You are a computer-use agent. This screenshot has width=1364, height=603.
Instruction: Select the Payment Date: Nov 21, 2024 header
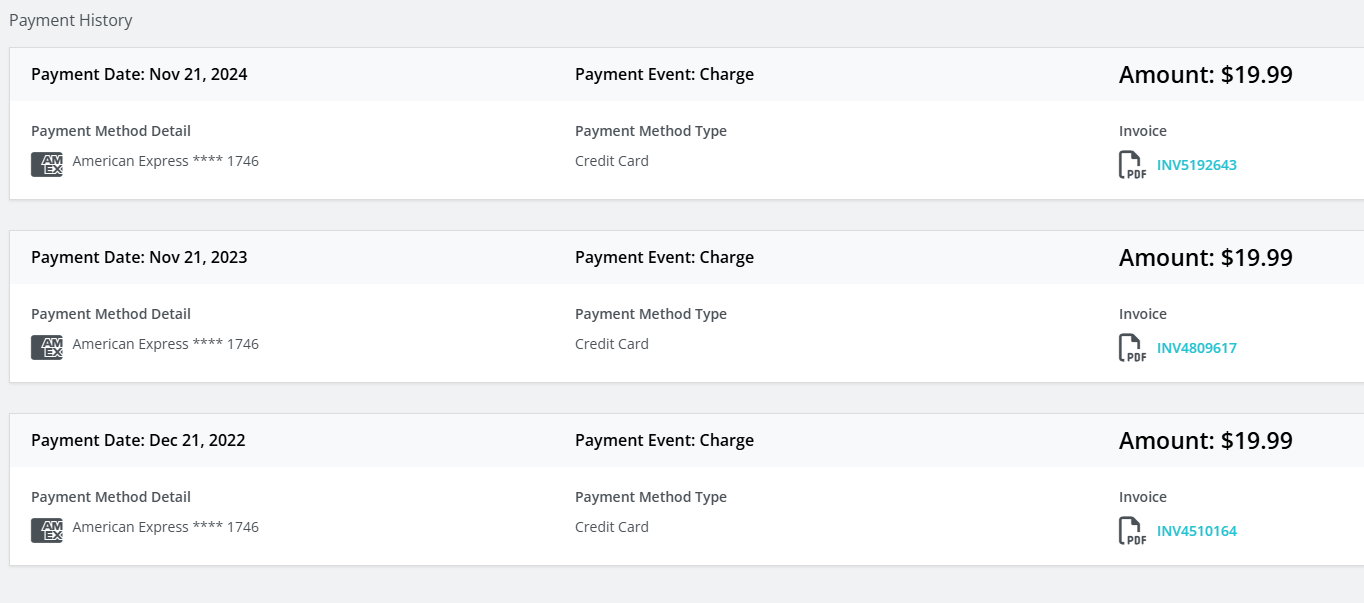coord(139,74)
